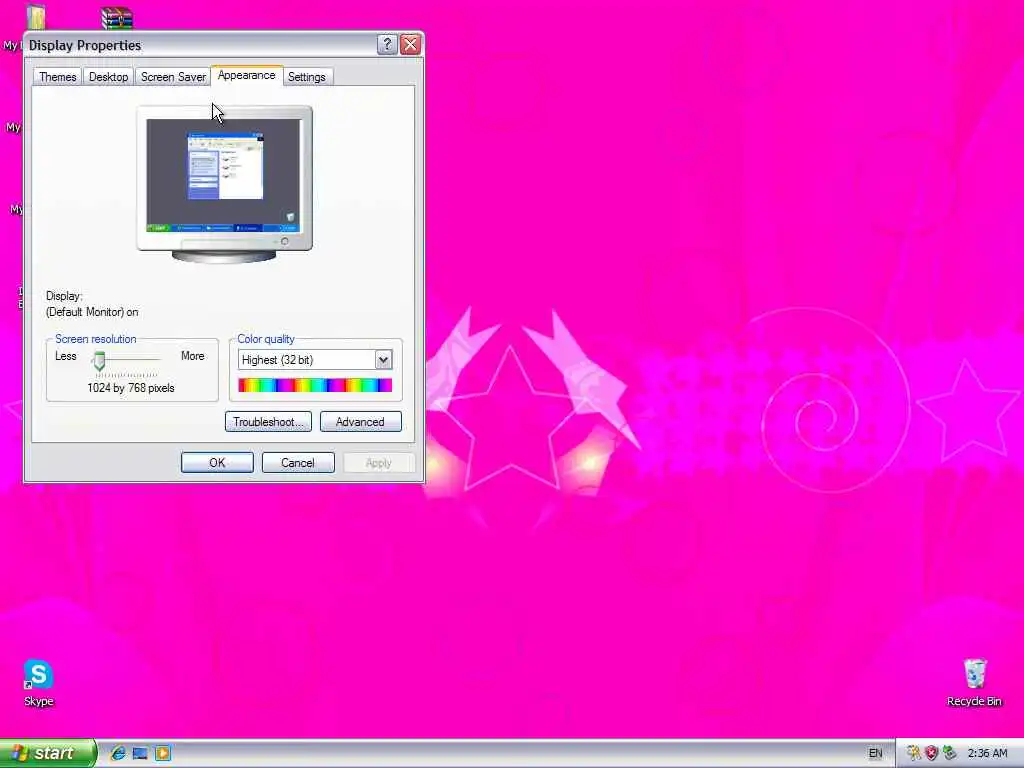Screen dimensions: 1024x768
Task: Click the Less label of resolution slider
Action: (x=65, y=356)
